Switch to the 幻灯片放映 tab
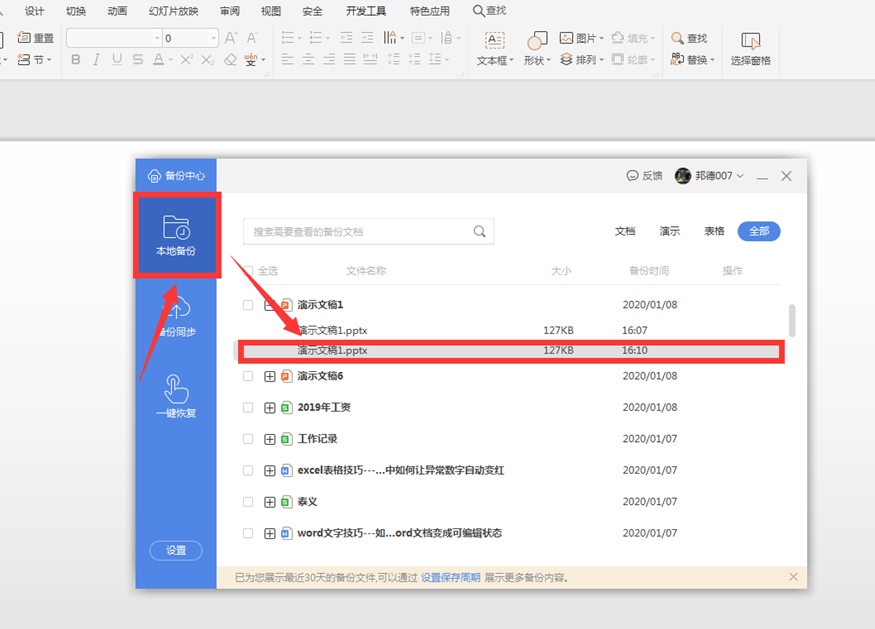The width and height of the screenshot is (875, 629). tap(174, 11)
